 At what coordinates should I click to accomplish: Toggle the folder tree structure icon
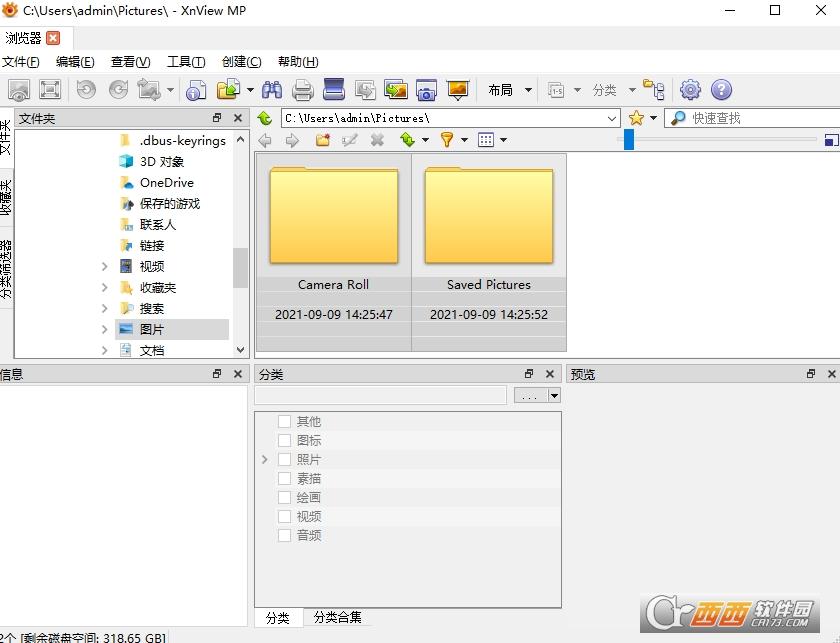click(654, 89)
